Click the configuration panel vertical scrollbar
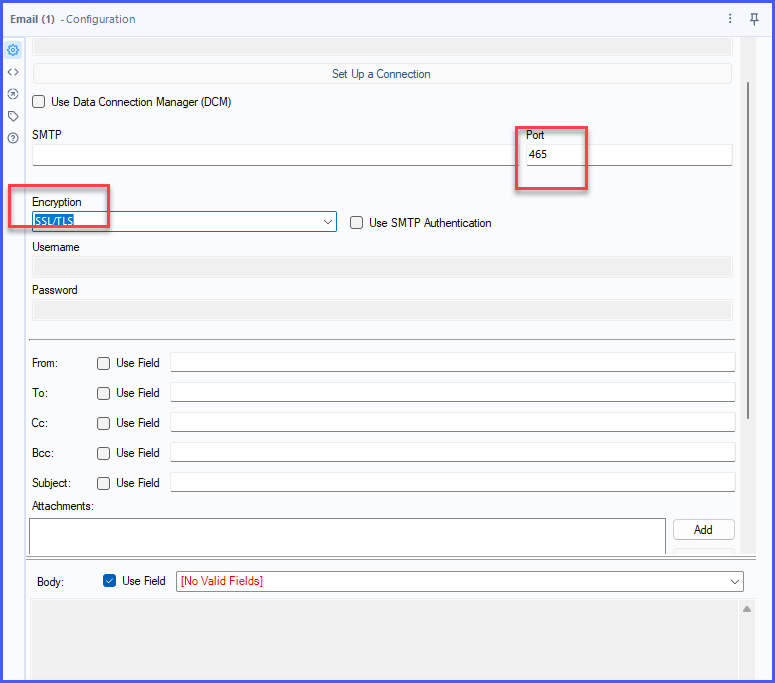 [x=748, y=250]
